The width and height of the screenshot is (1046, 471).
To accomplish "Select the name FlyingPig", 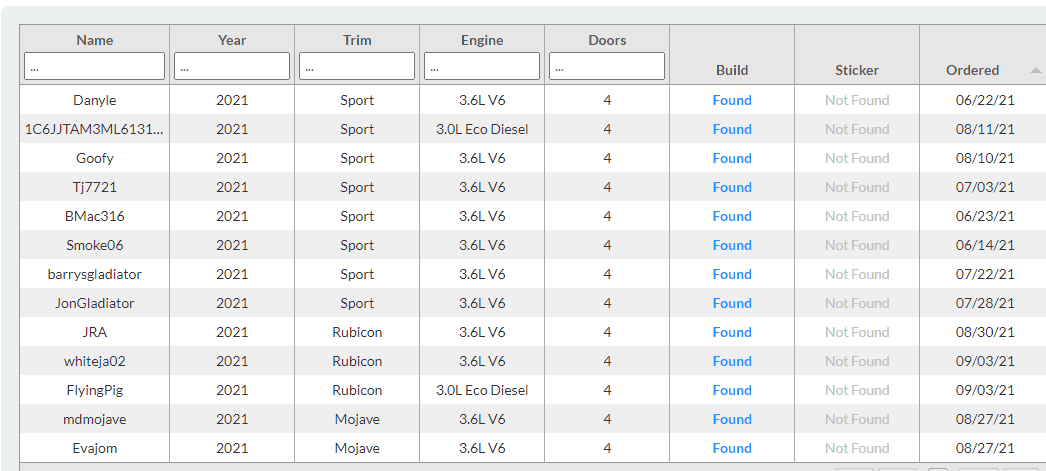I will (95, 391).
